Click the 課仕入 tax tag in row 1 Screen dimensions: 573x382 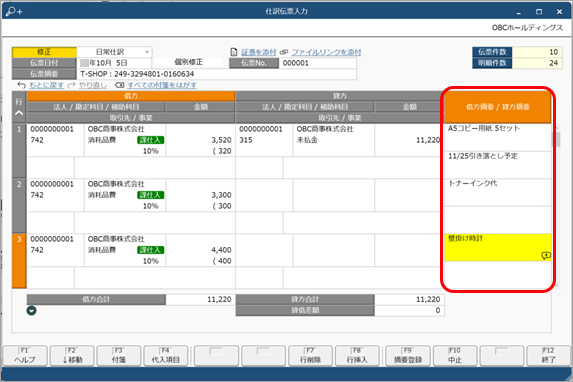pos(151,140)
